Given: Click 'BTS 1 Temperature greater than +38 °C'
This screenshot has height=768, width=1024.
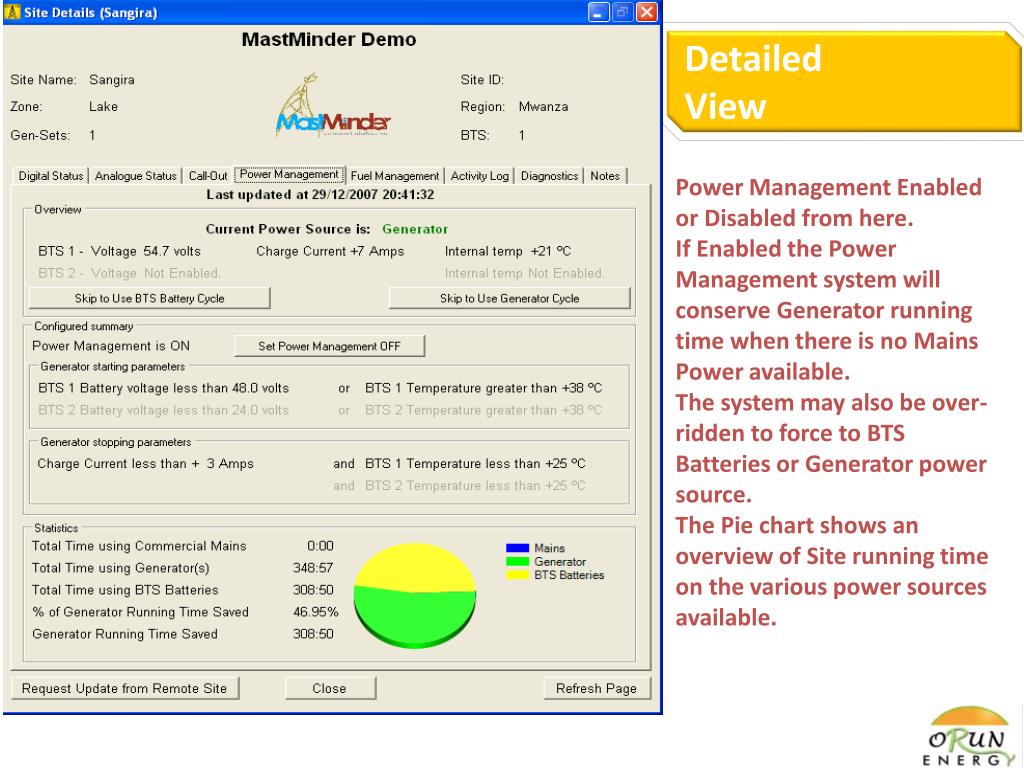Looking at the screenshot, I should coord(483,389).
